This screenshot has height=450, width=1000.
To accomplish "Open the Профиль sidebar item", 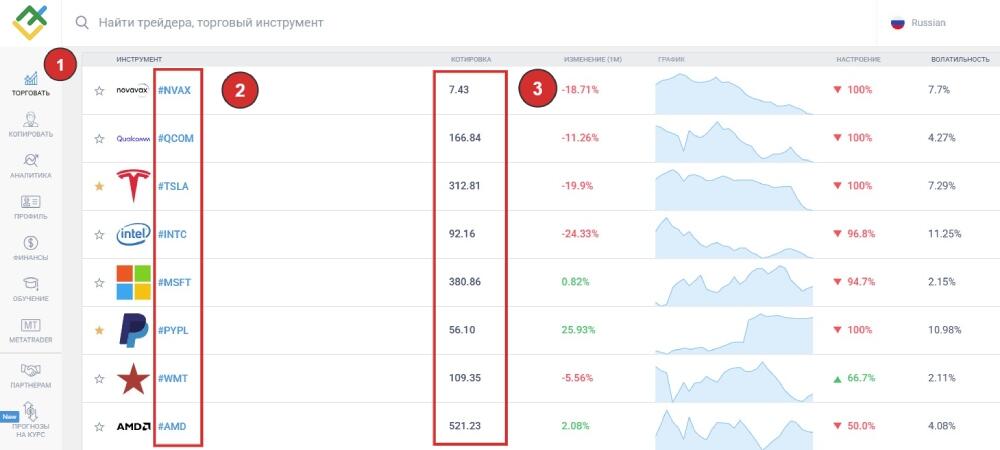I will [31, 207].
